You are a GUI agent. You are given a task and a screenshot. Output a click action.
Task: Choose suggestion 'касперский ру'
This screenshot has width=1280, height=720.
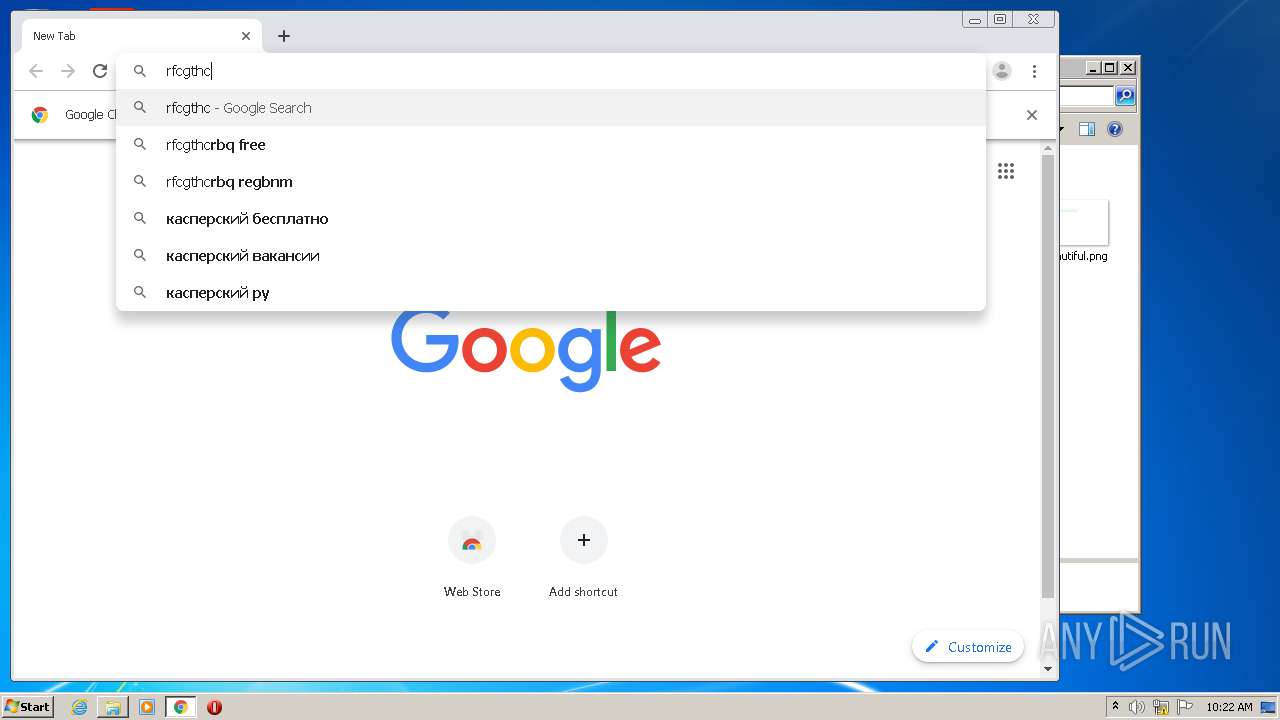pyautogui.click(x=551, y=293)
